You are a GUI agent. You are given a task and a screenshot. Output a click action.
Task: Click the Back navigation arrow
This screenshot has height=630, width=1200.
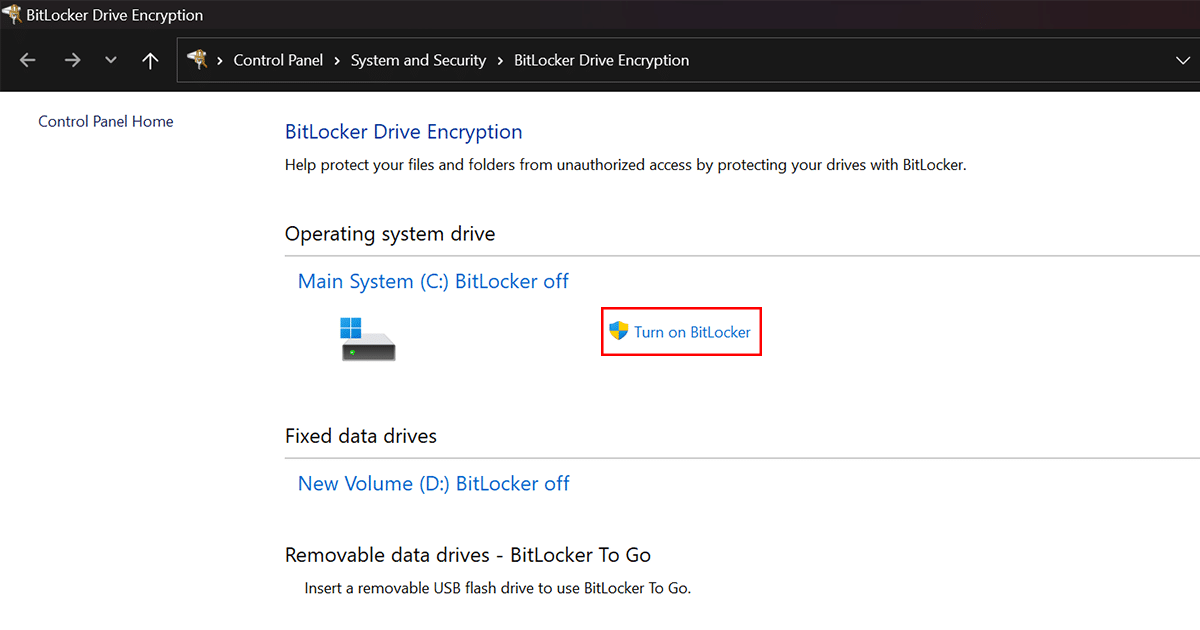27,61
